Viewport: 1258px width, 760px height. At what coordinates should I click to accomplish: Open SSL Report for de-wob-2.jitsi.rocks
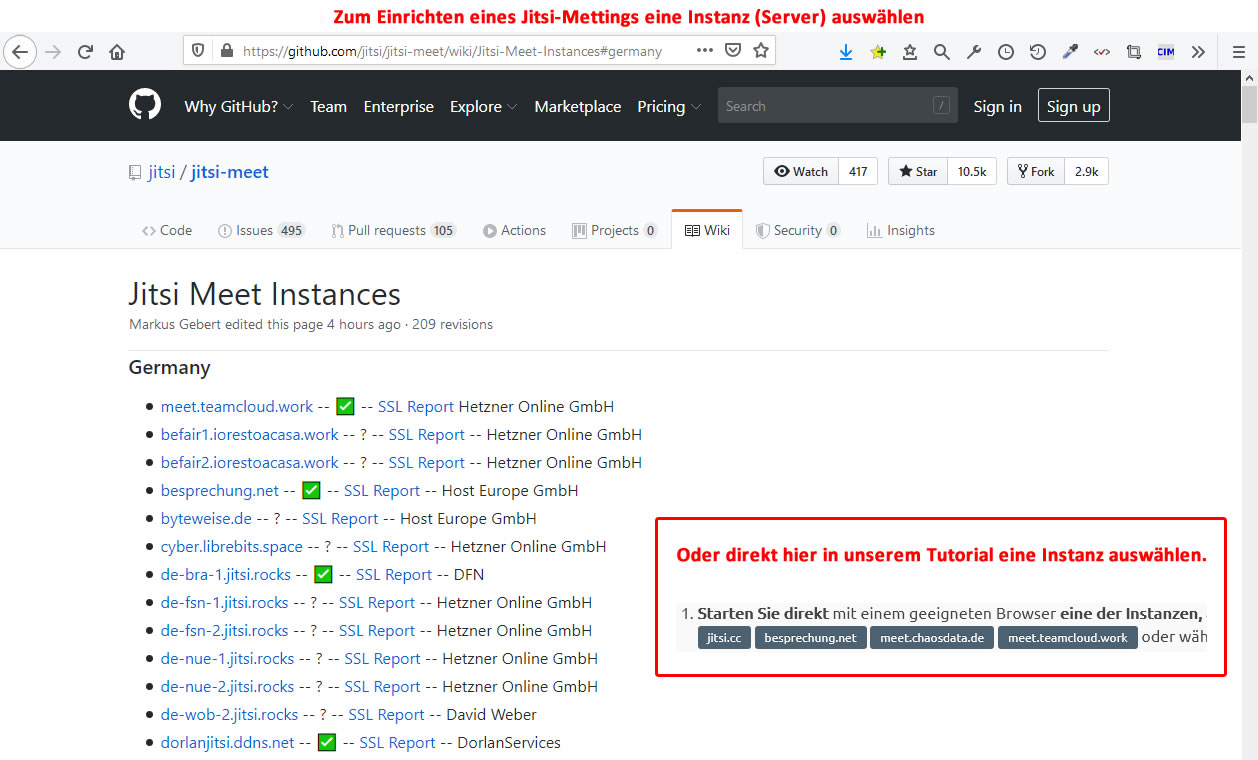pyautogui.click(x=386, y=715)
